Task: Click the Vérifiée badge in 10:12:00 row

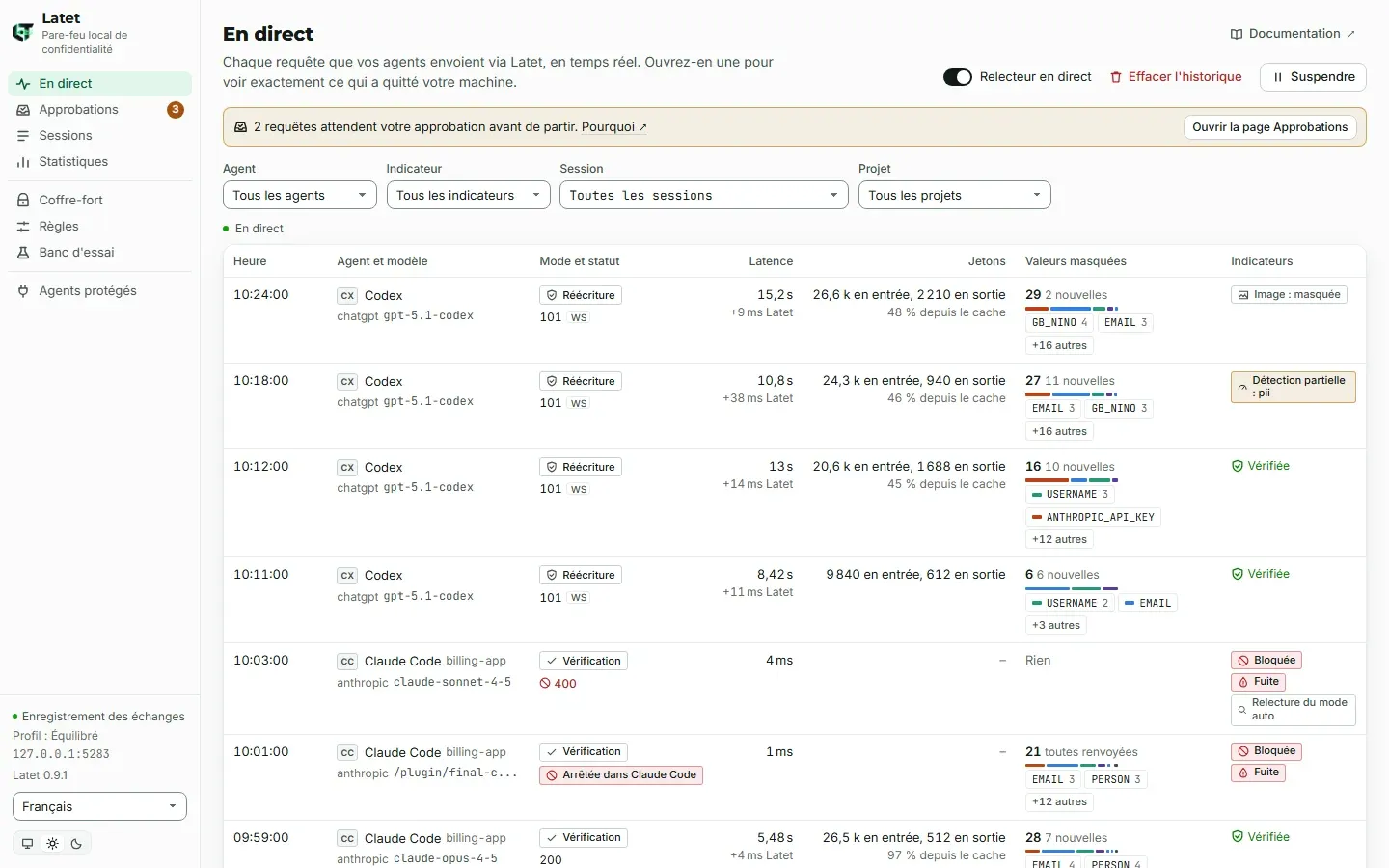Action: point(1261,466)
